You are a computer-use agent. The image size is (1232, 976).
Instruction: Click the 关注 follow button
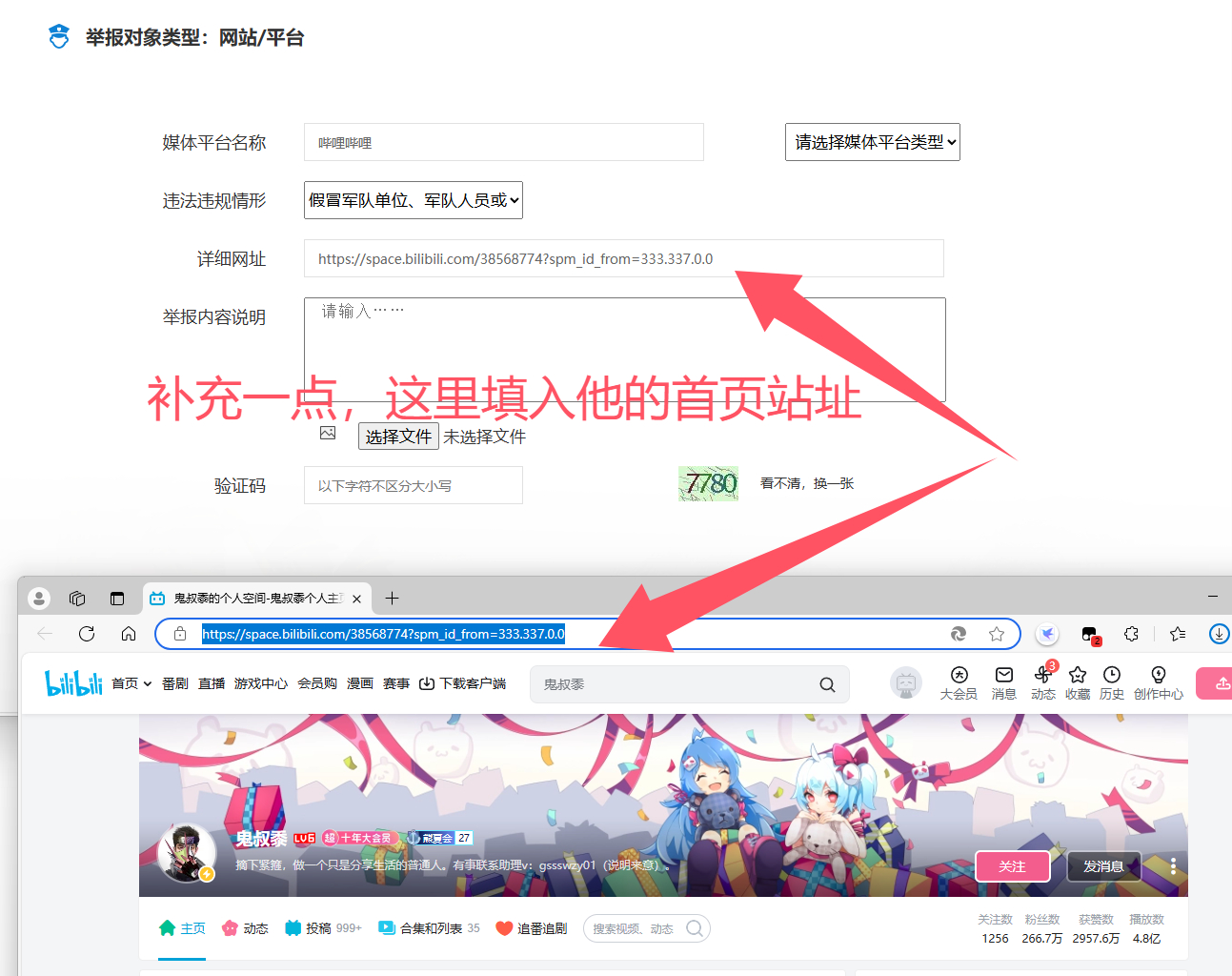[1012, 866]
